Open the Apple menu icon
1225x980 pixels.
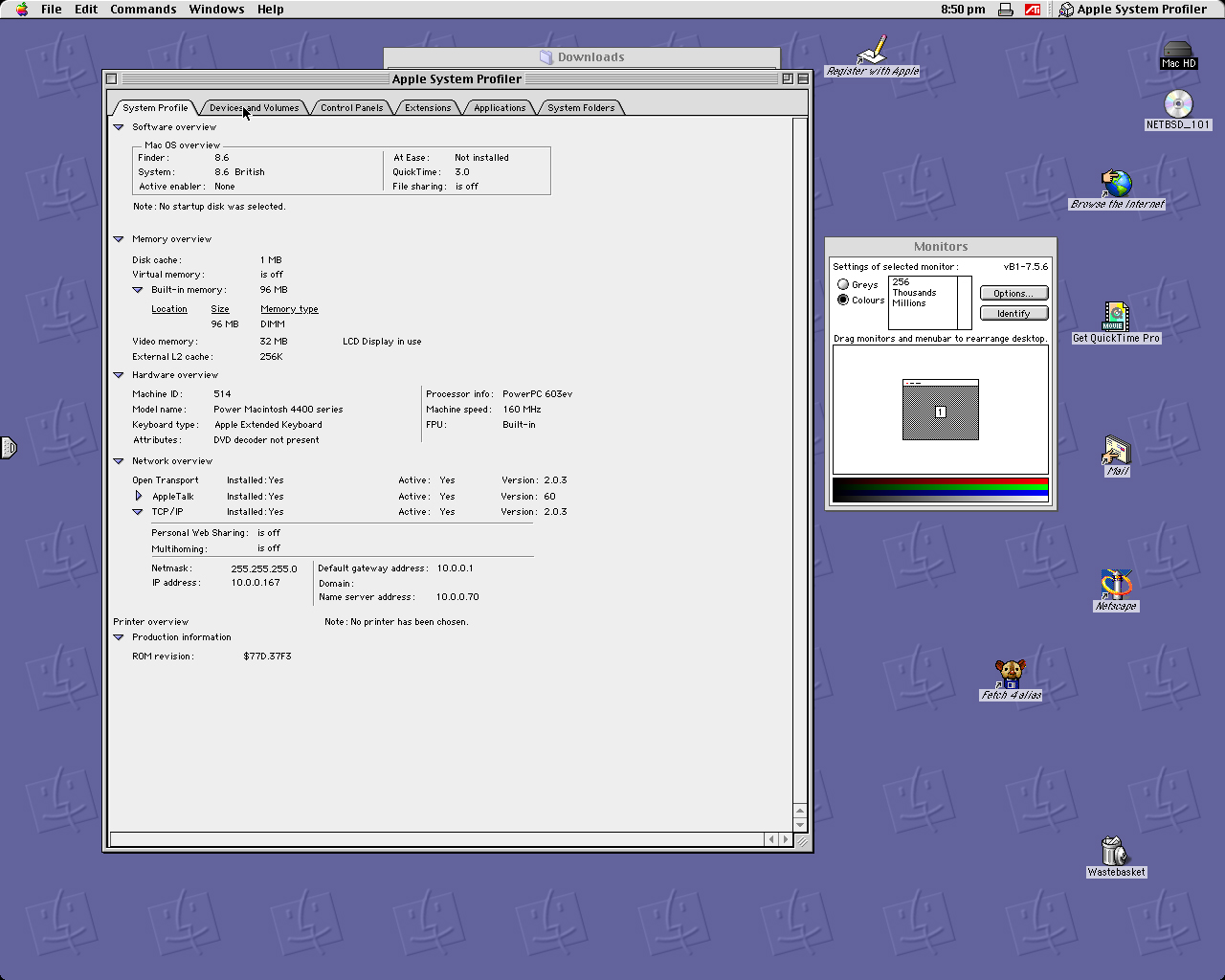point(22,10)
